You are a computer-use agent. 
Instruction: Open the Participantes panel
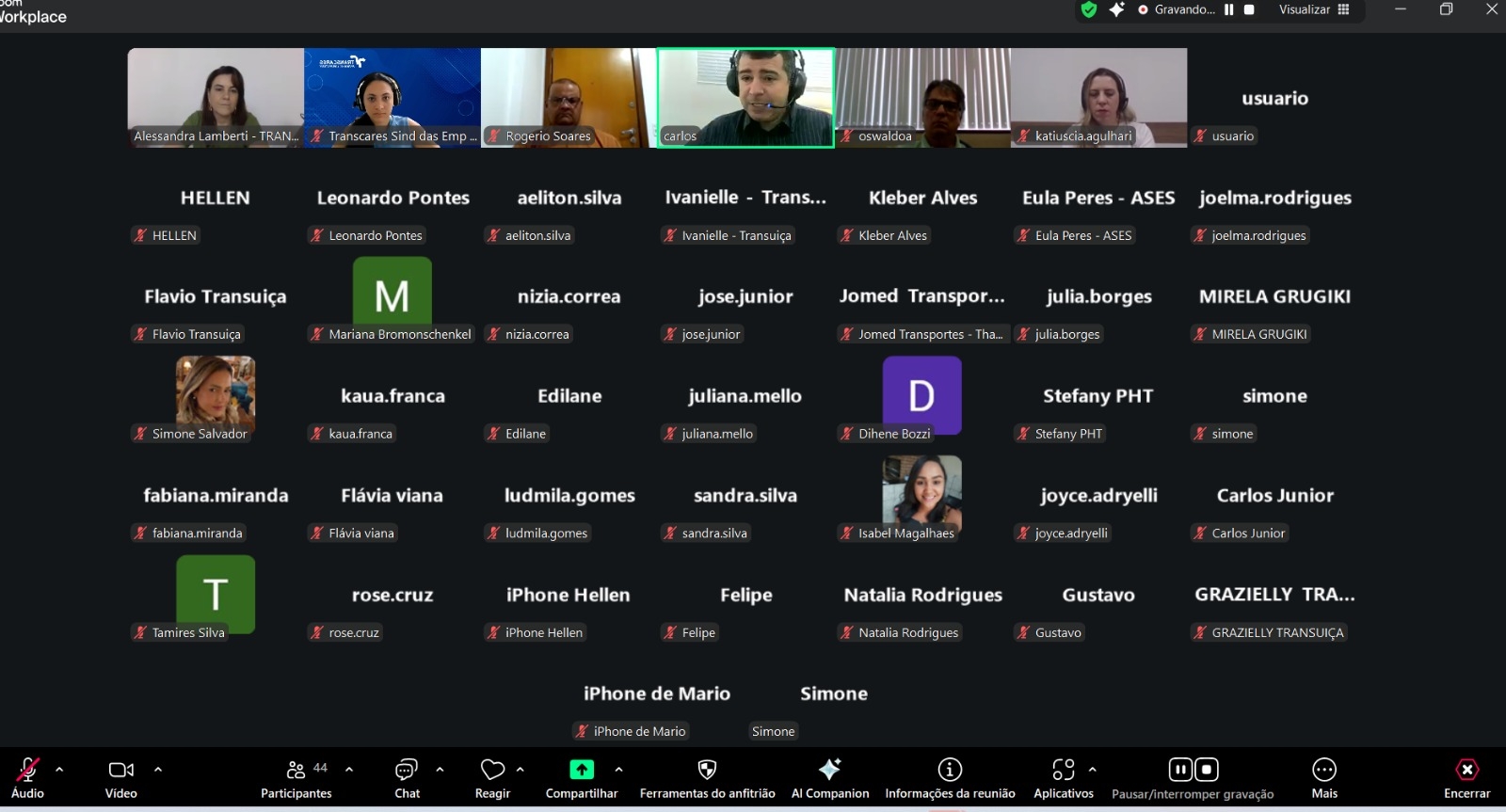click(296, 778)
